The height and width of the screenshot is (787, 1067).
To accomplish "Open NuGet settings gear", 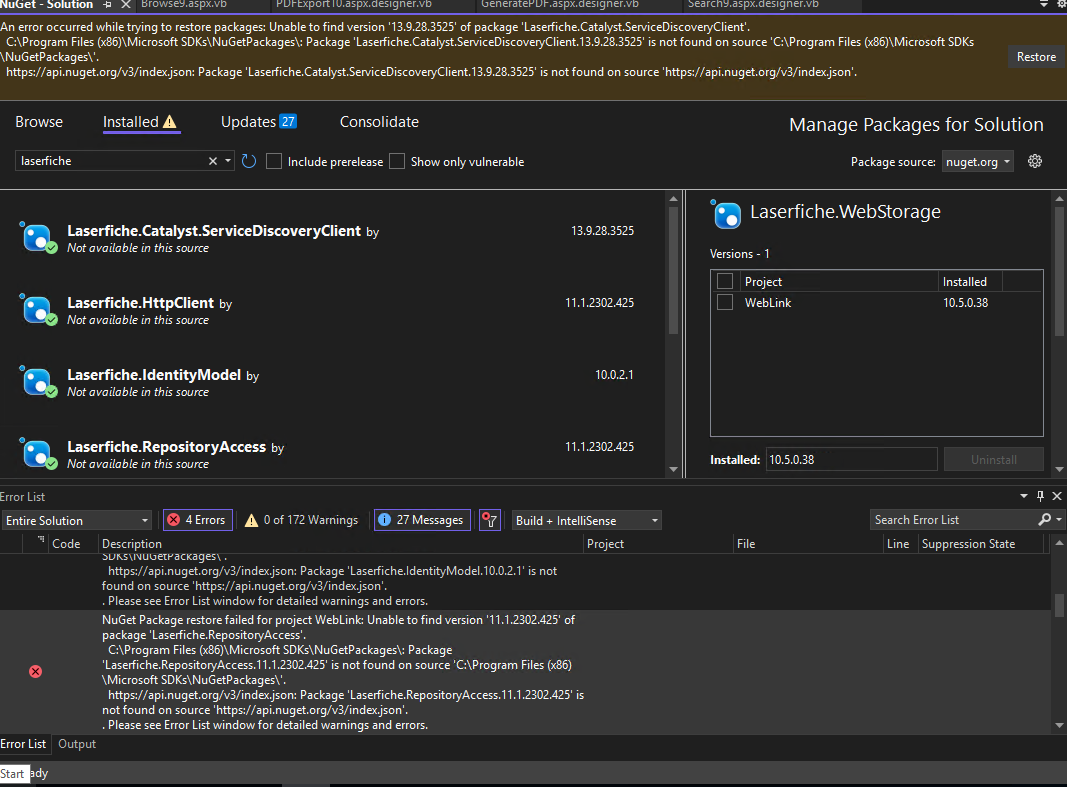I will tap(1035, 161).
